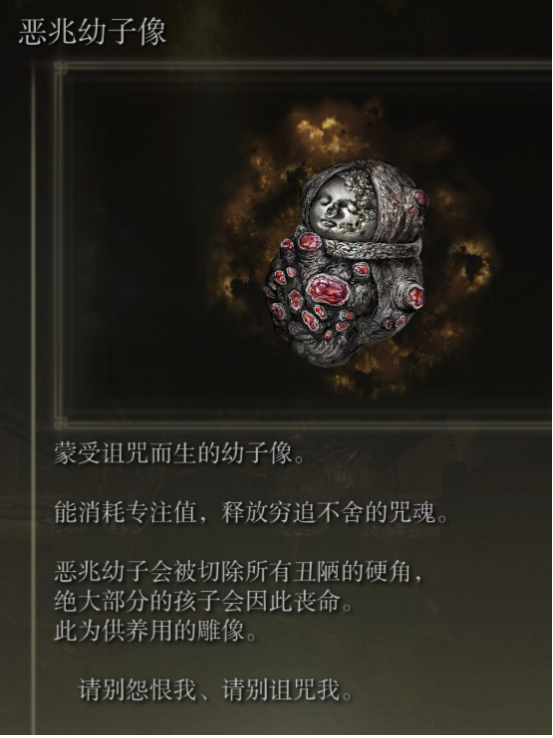Select the Omen infant statue item icon
553x738 pixels.
point(347,263)
